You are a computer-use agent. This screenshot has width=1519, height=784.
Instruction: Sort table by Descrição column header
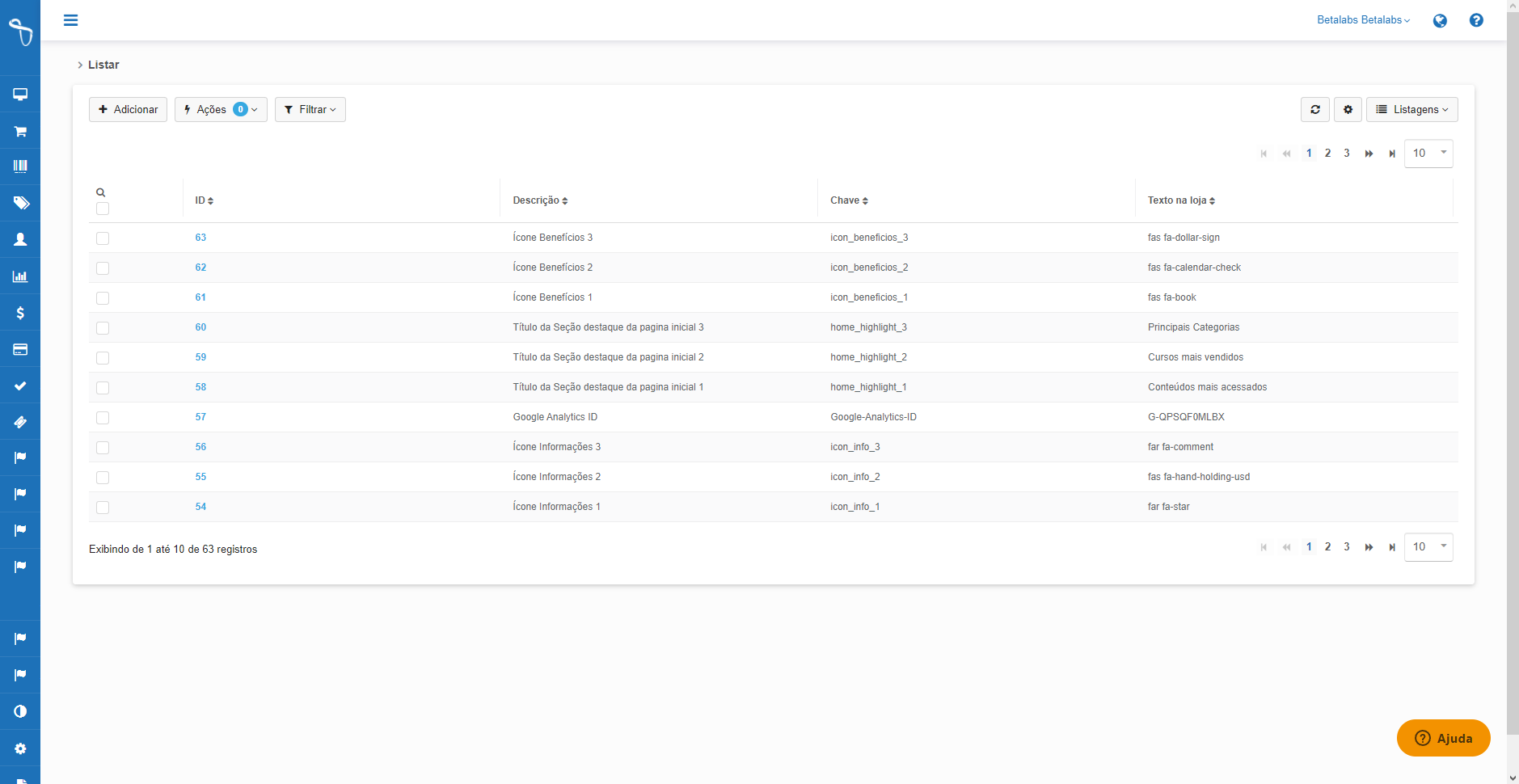coord(540,200)
